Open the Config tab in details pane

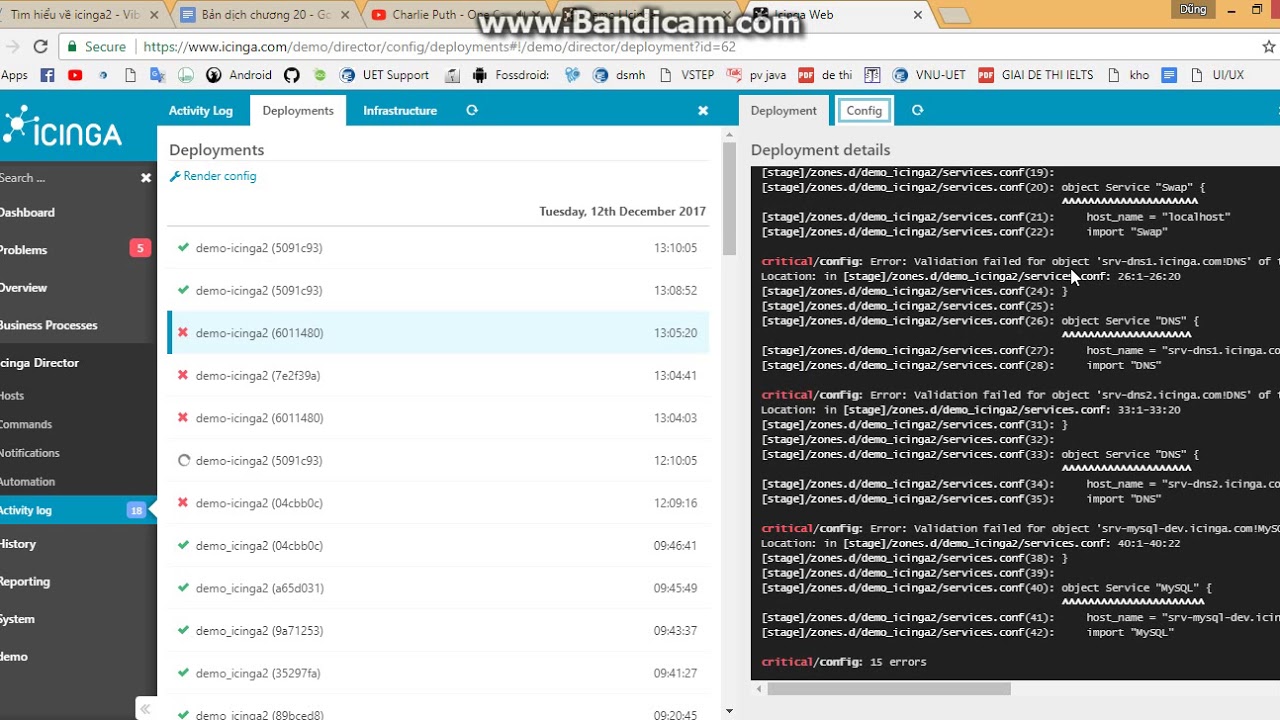click(864, 110)
